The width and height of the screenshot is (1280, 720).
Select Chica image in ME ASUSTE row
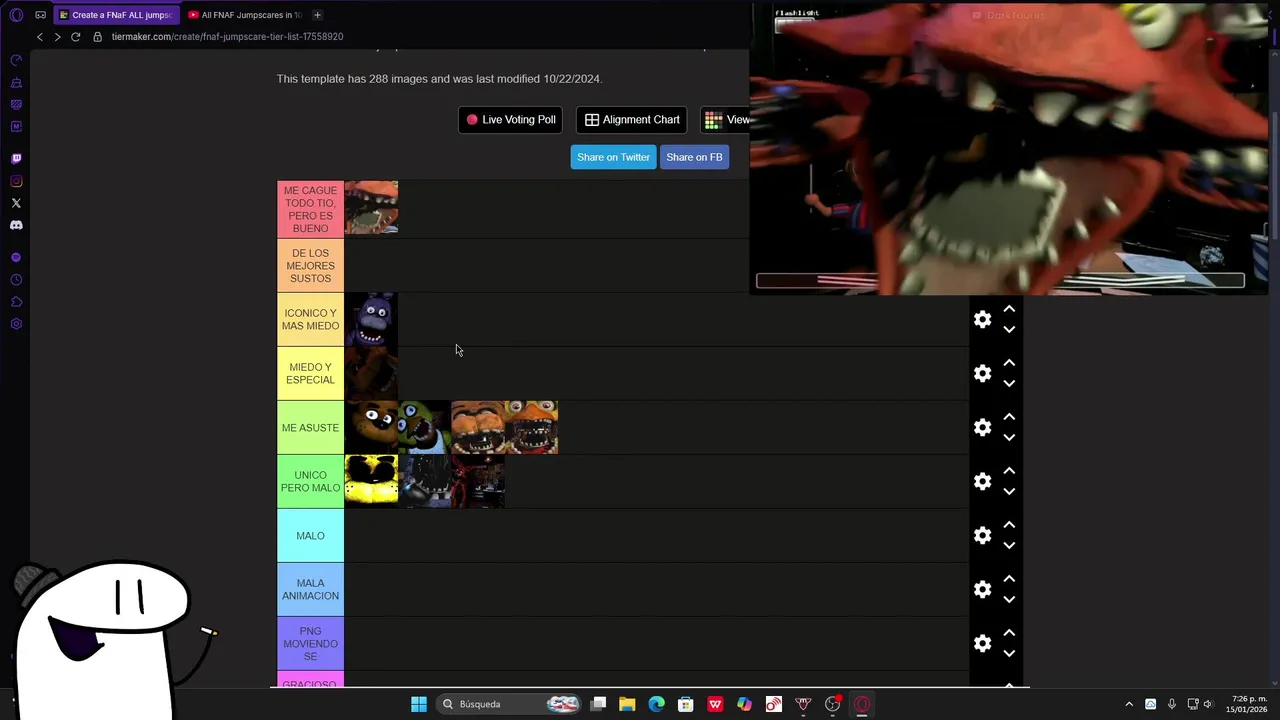425,427
